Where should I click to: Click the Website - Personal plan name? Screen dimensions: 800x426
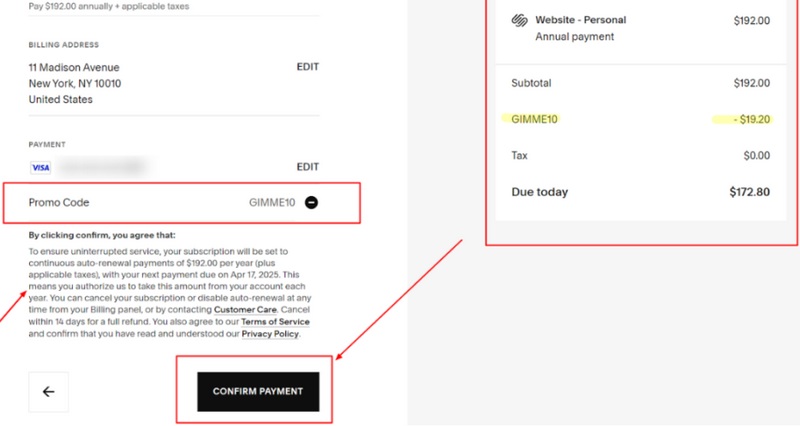pos(575,20)
